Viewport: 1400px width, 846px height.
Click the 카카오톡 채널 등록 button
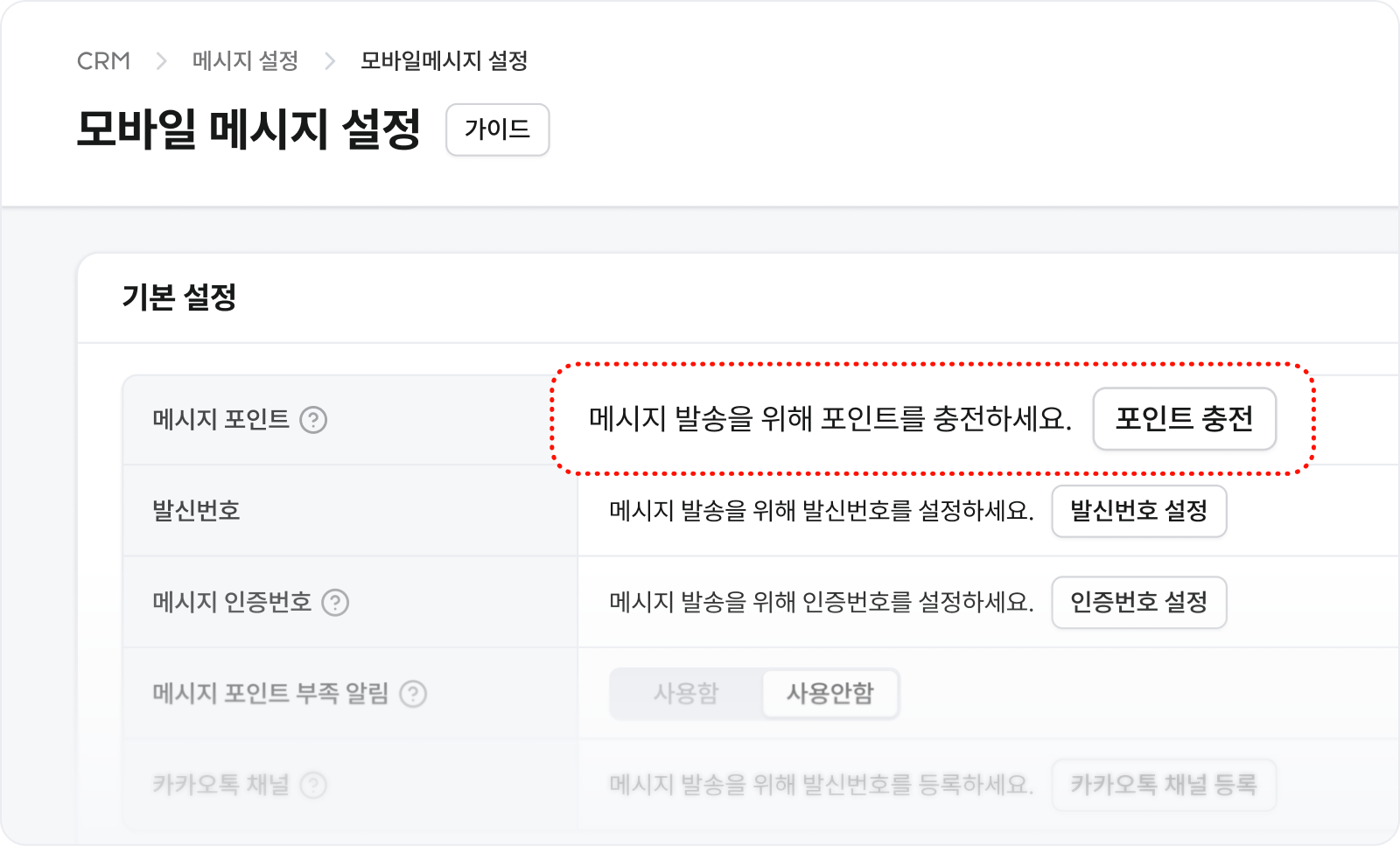click(x=1164, y=785)
